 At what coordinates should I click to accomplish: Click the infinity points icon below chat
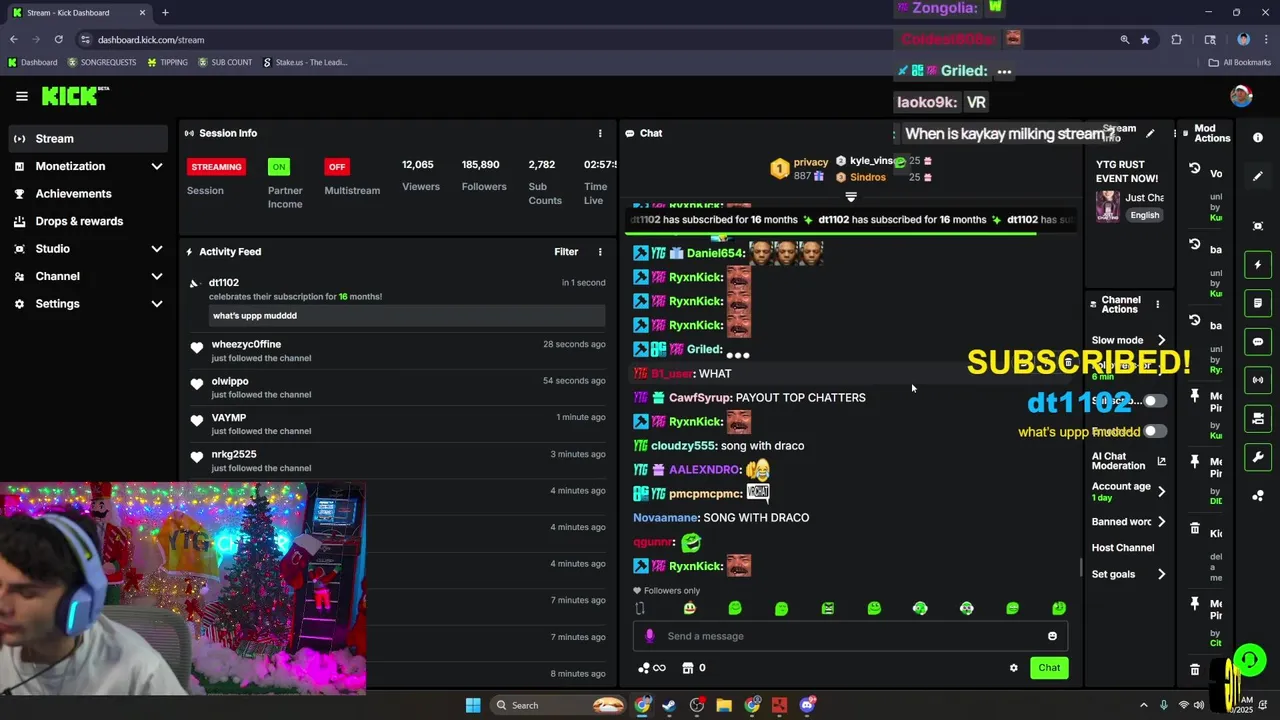point(652,668)
